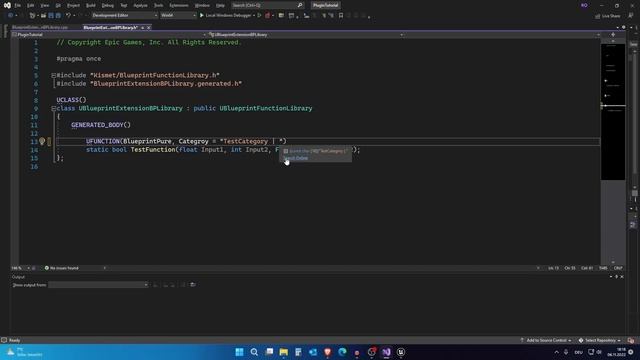The image size is (640, 360).
Task: Open the PluginTutorial project scope dropdown
Action: coord(109,35)
